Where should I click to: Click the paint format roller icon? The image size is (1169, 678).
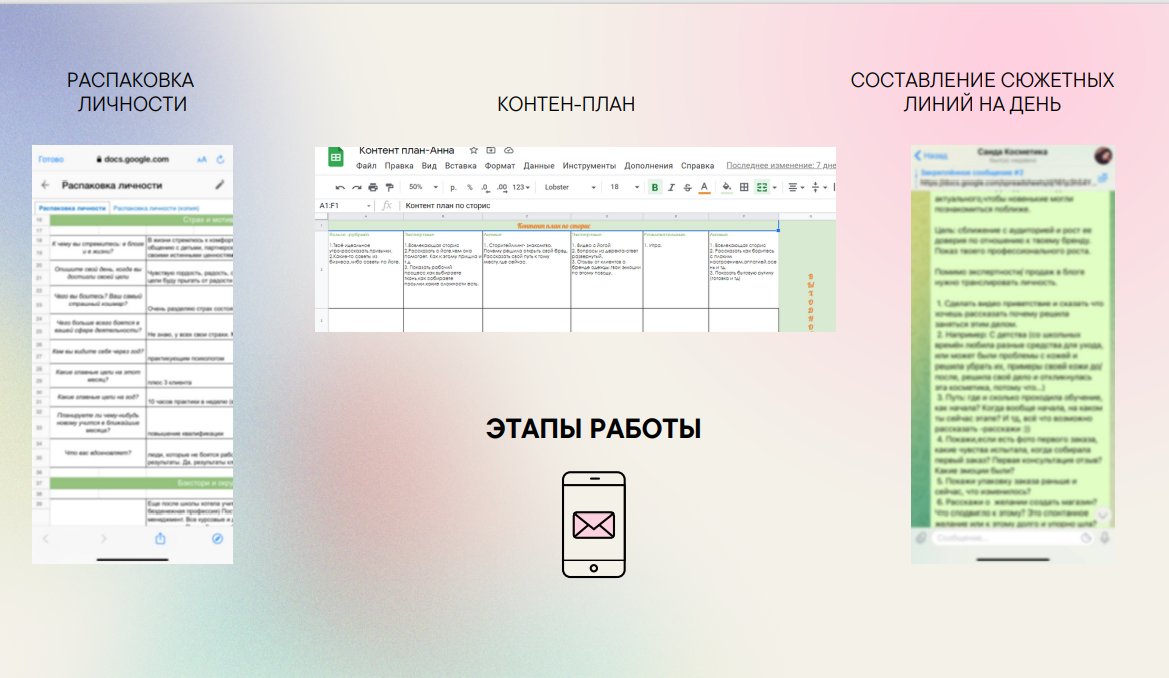coord(388,187)
